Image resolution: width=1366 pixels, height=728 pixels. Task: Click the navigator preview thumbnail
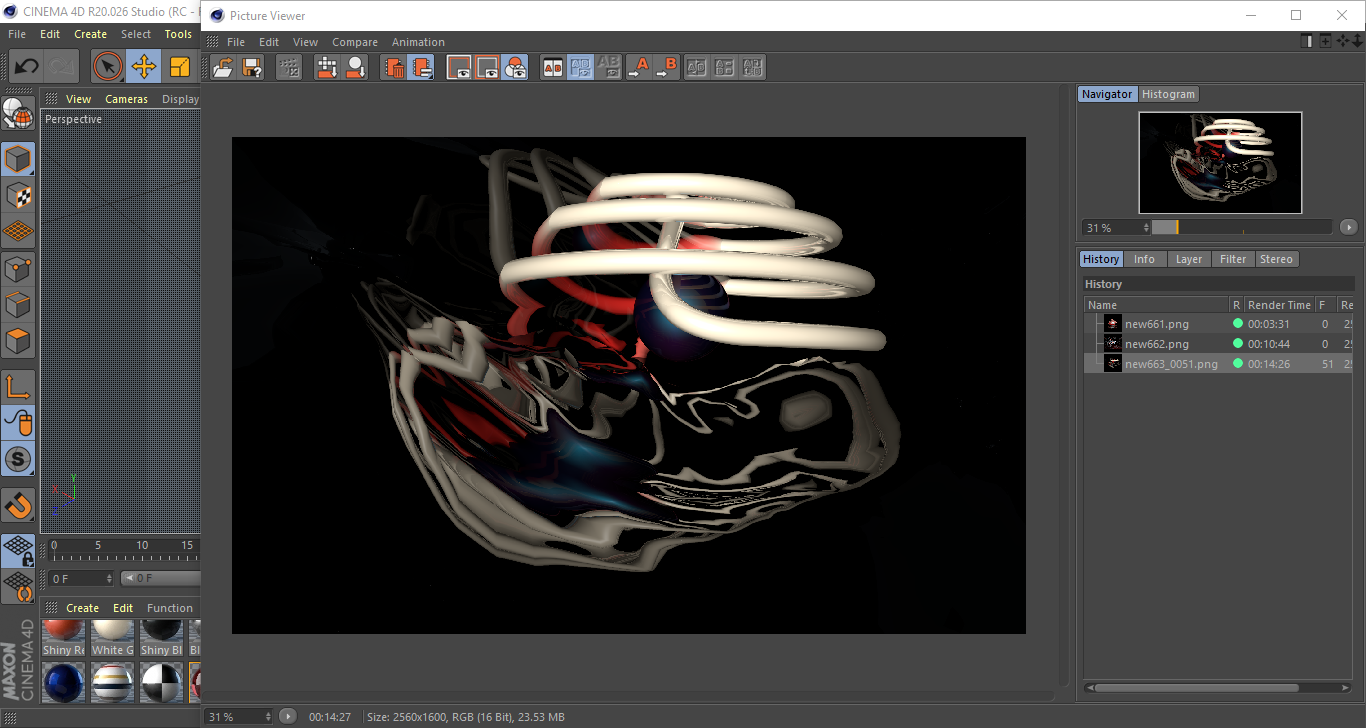(x=1220, y=162)
